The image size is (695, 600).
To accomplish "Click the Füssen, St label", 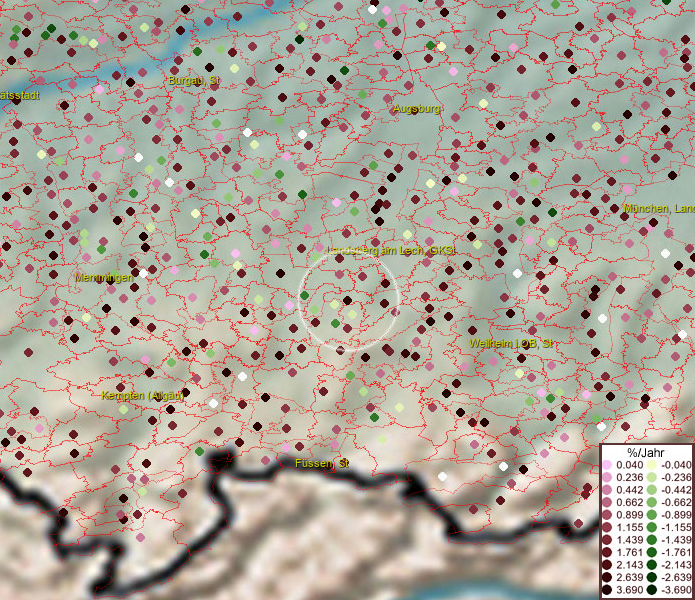I will [322, 464].
